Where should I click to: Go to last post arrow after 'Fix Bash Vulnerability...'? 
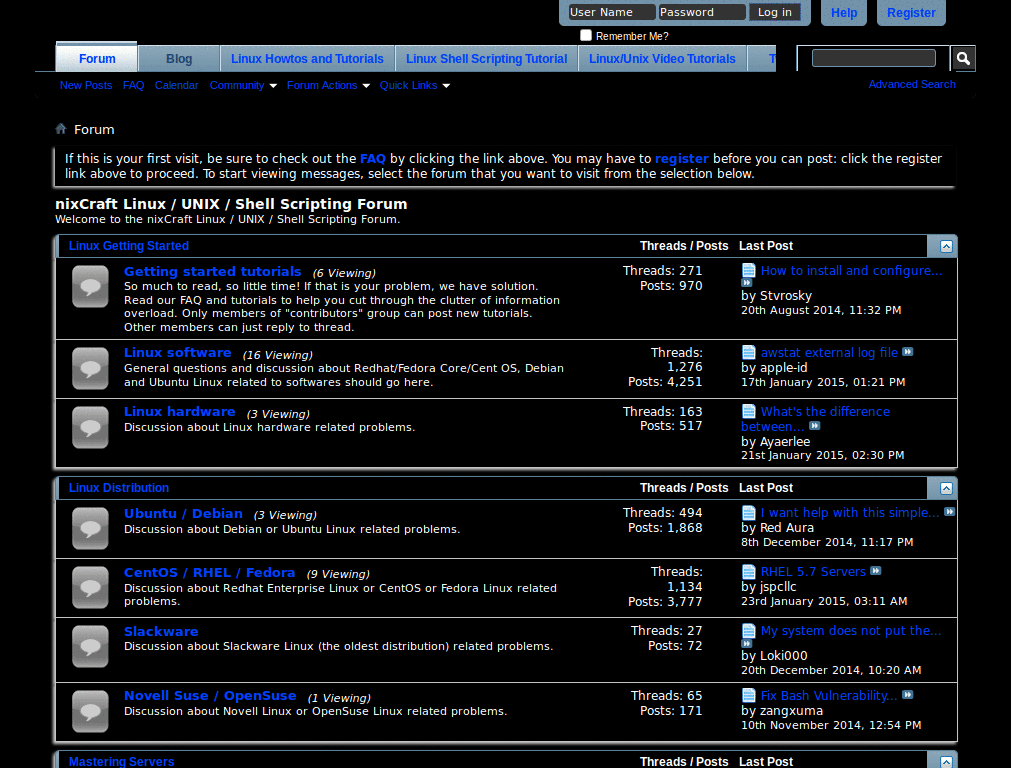pos(908,695)
